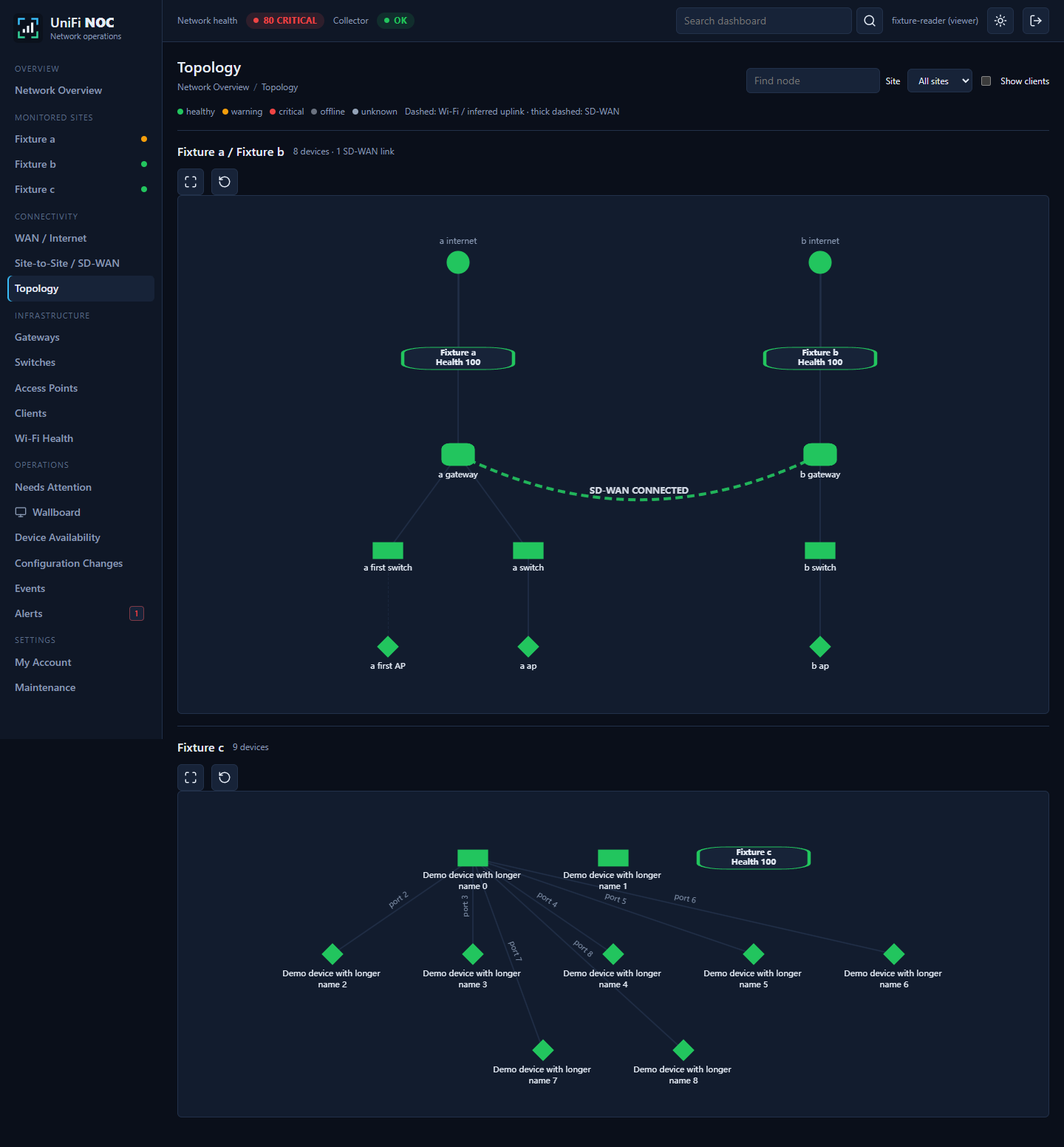Open Needs Attention in sidebar
Screen dimensions: 1064x1147
click(81, 487)
